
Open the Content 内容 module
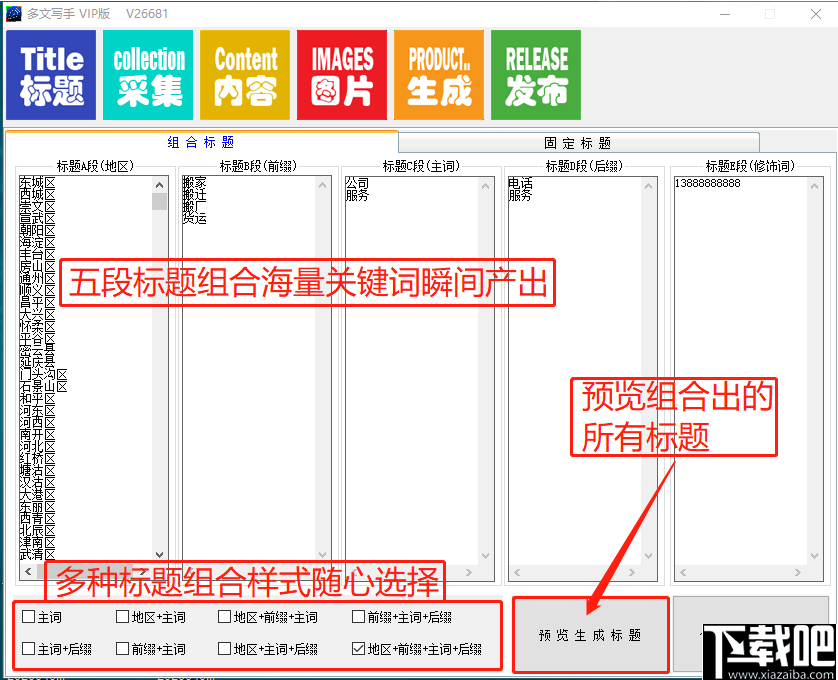tap(244, 74)
